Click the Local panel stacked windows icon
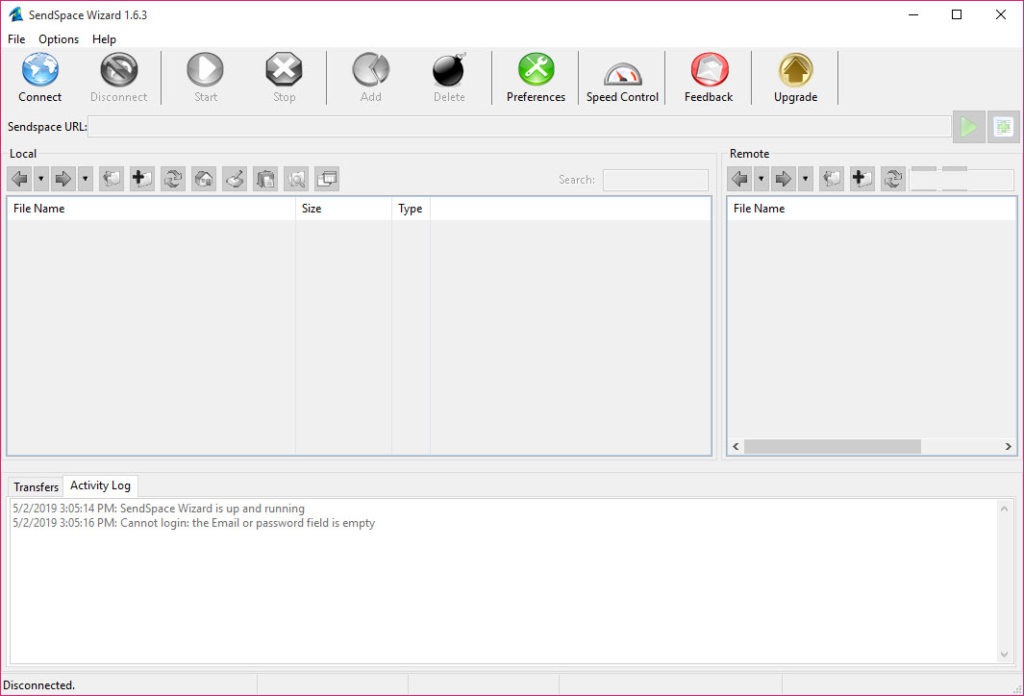 pyautogui.click(x=327, y=179)
